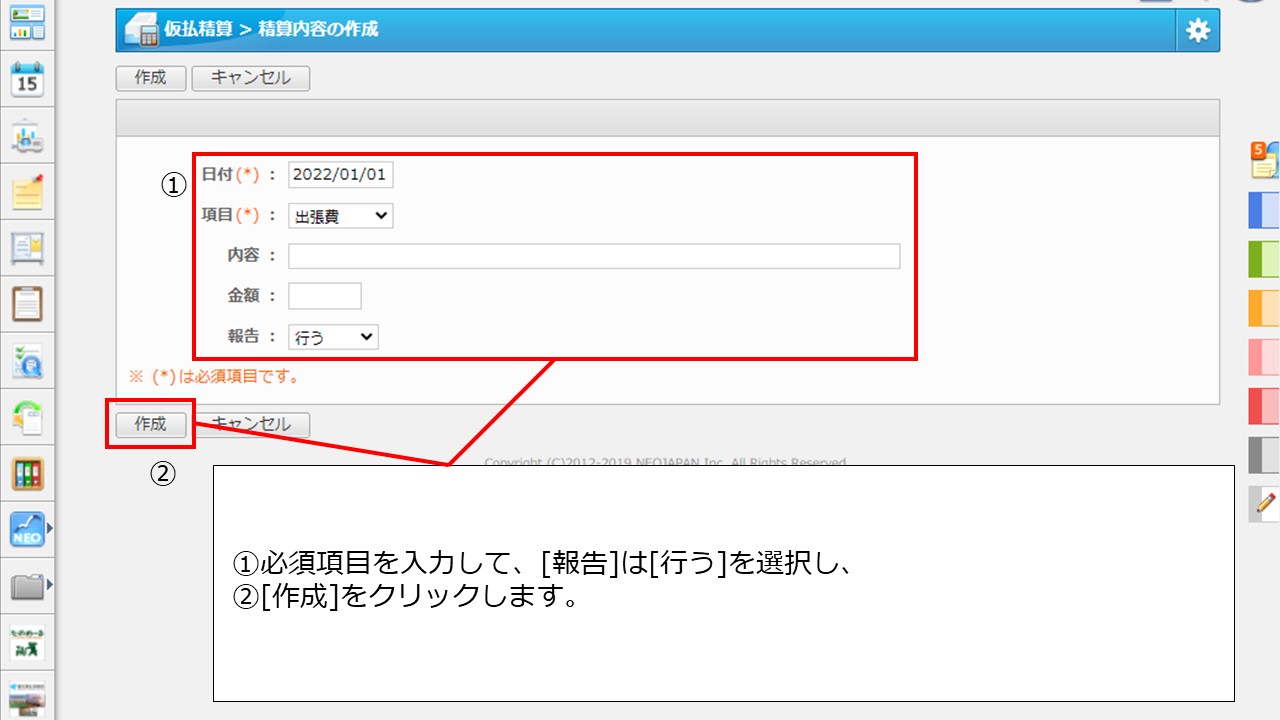Click the top 作成 button
The width and height of the screenshot is (1280, 720).
click(151, 78)
